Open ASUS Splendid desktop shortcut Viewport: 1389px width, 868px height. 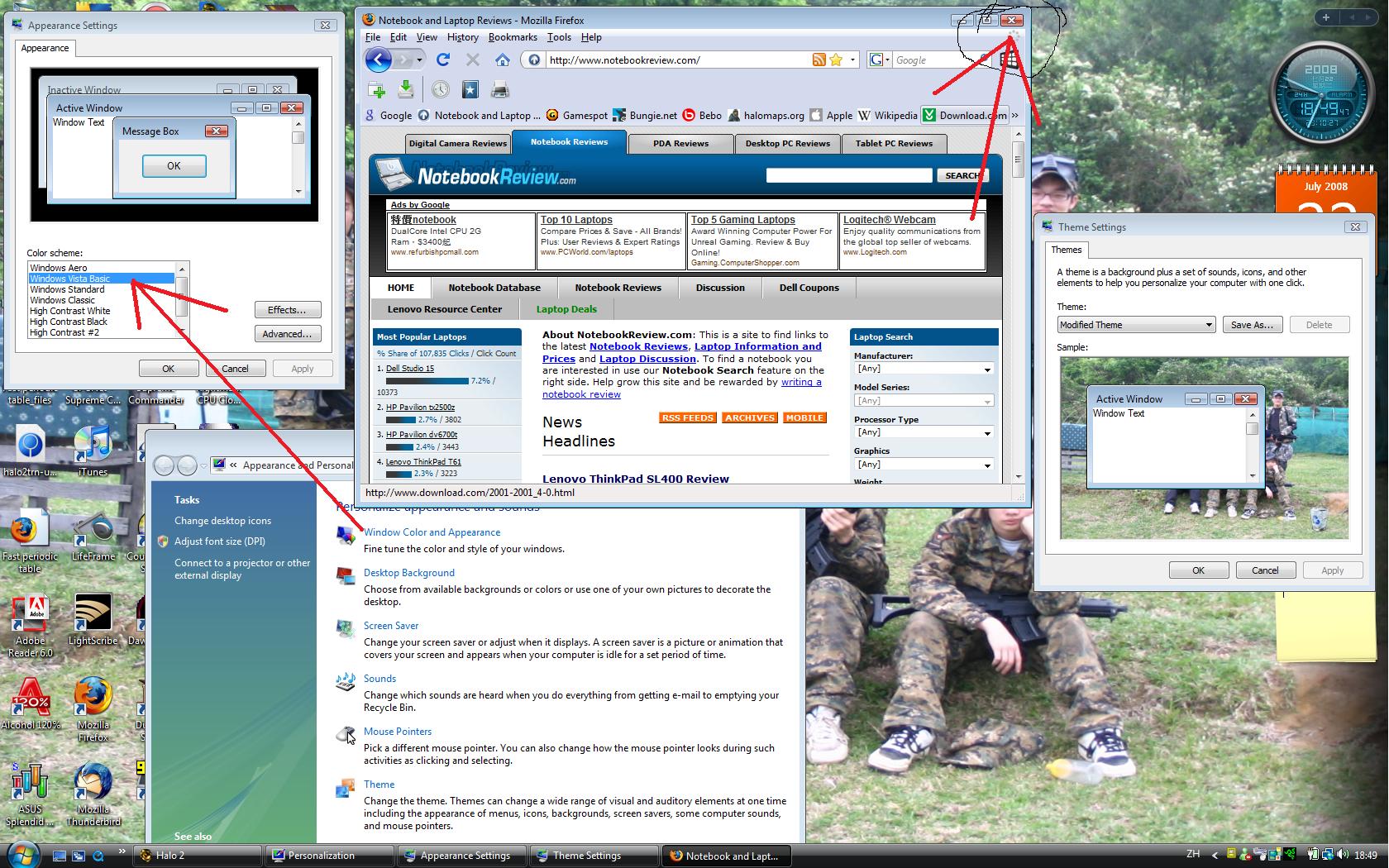pyautogui.click(x=30, y=794)
